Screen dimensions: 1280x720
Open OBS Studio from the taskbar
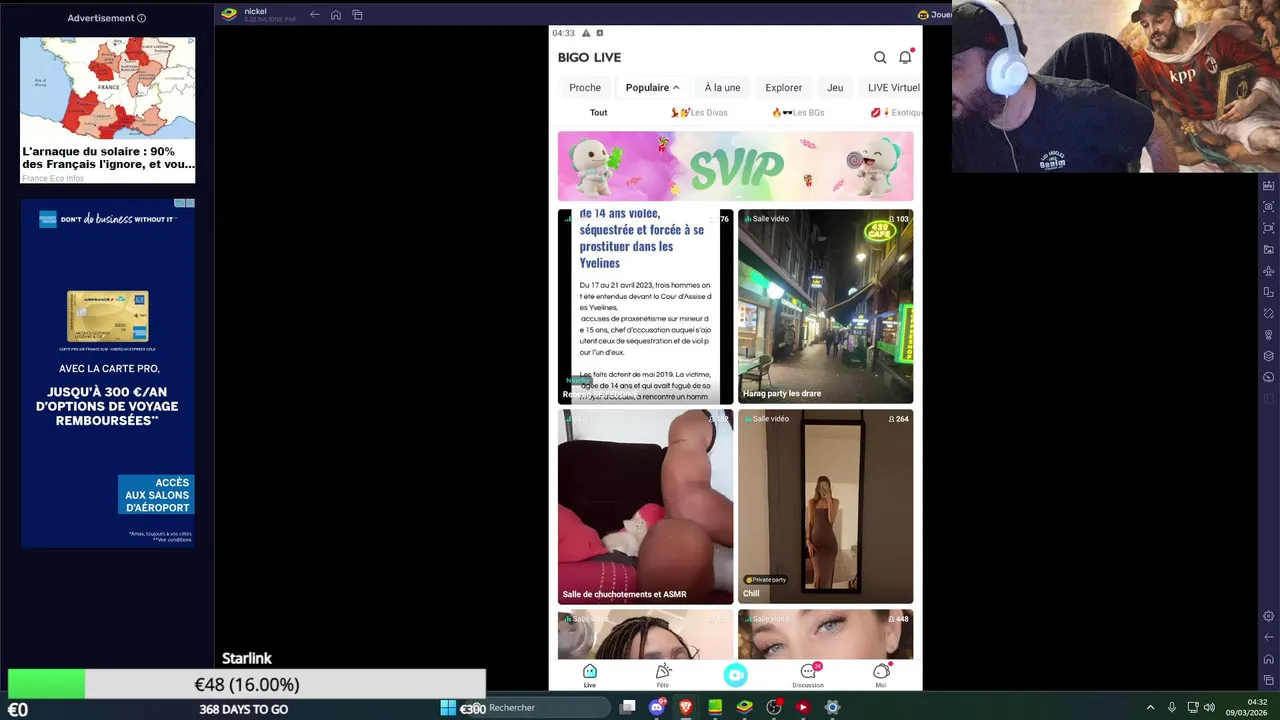(773, 707)
